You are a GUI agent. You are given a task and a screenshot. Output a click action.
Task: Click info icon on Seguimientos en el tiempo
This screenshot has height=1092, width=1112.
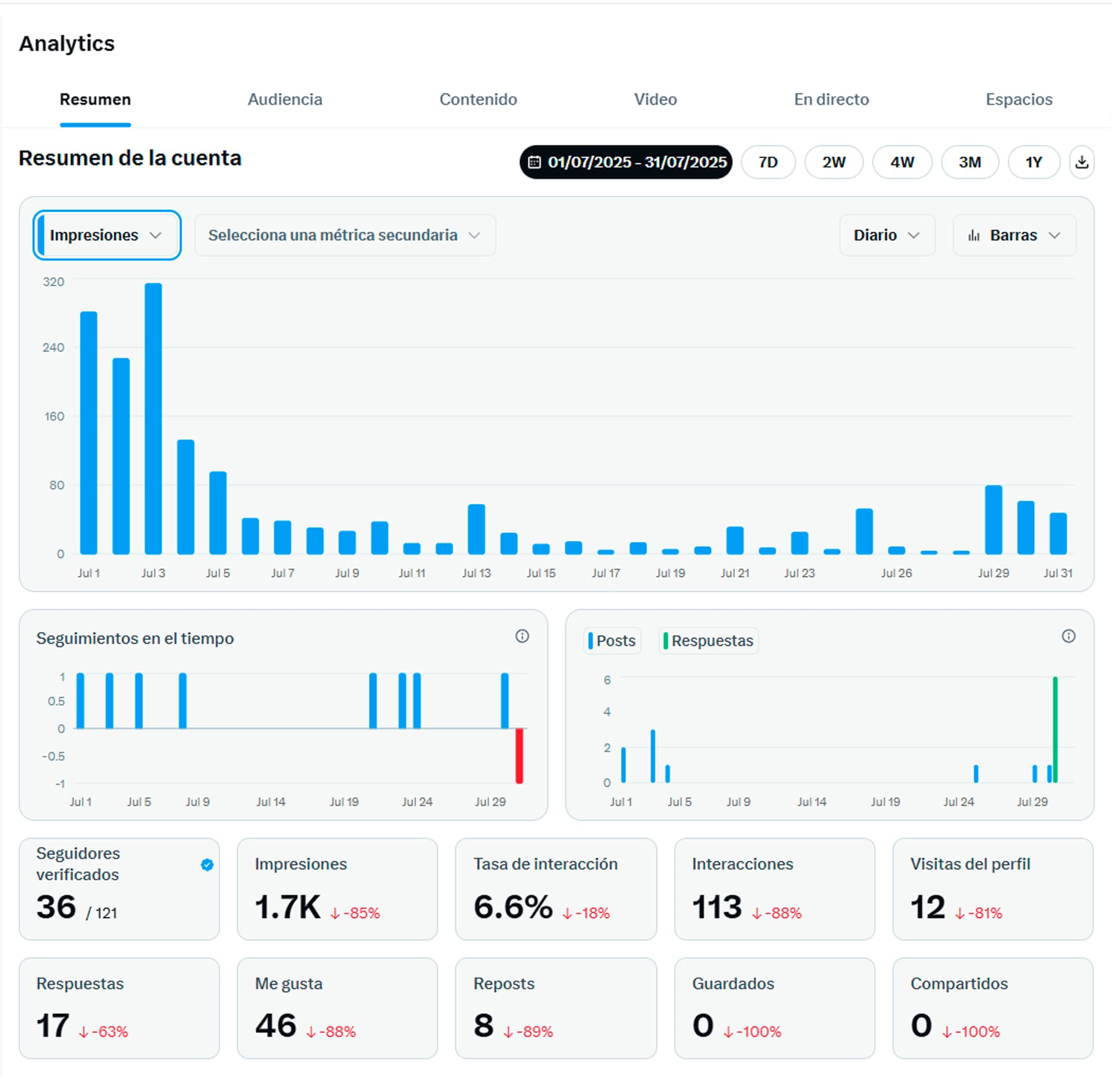(522, 636)
